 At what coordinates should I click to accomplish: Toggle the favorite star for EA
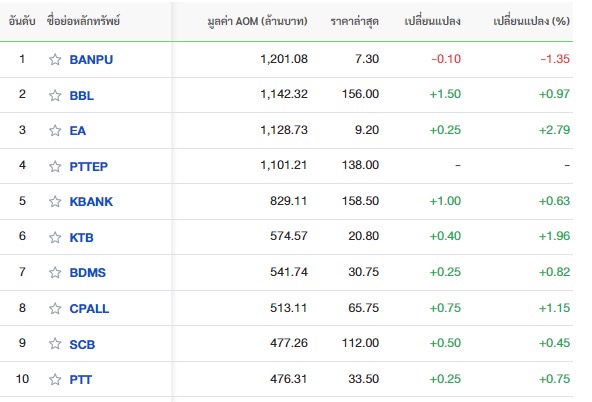pyautogui.click(x=55, y=130)
